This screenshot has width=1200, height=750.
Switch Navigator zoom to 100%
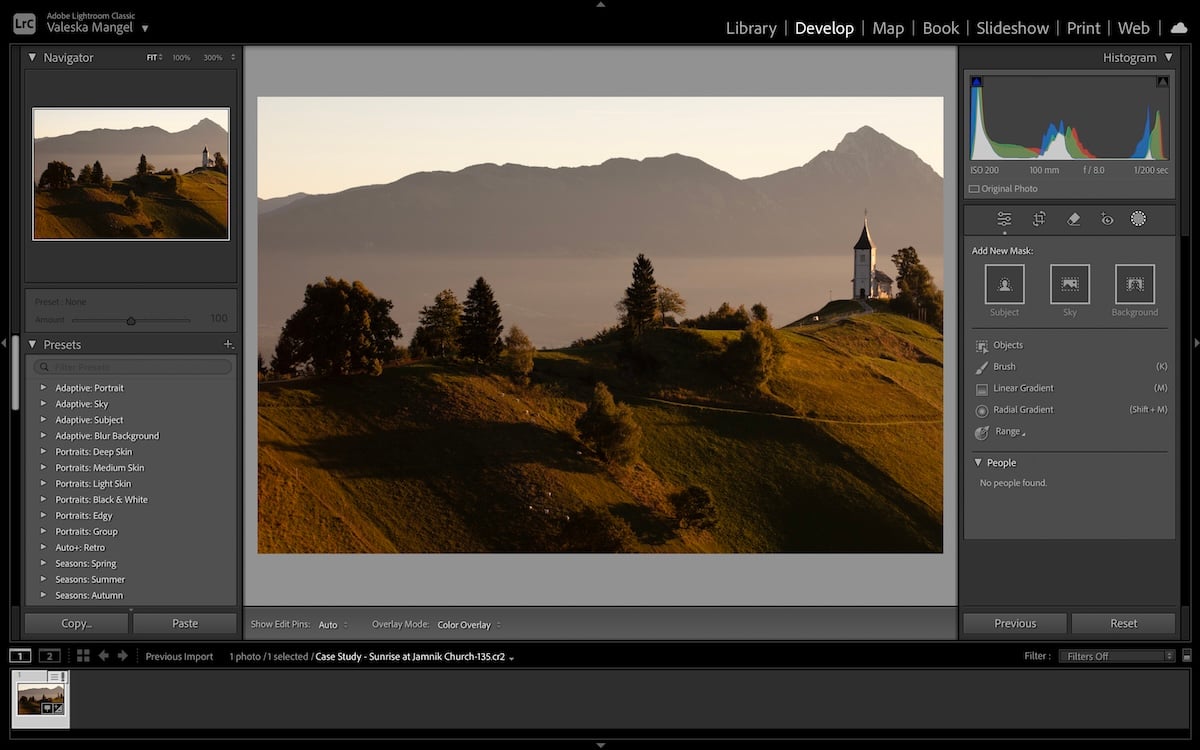[x=180, y=57]
